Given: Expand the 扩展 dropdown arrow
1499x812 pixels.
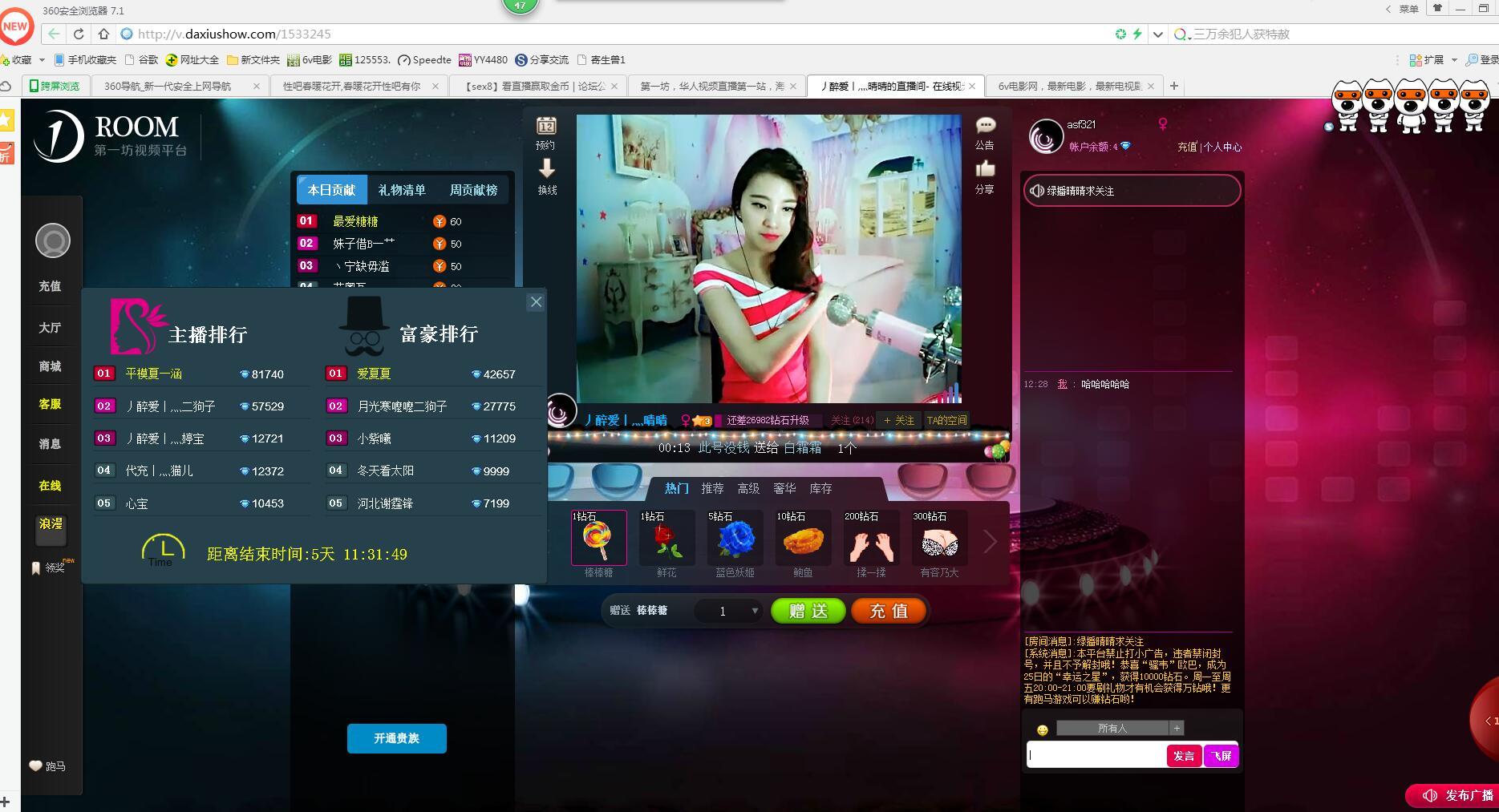Looking at the screenshot, I should click(x=1454, y=60).
